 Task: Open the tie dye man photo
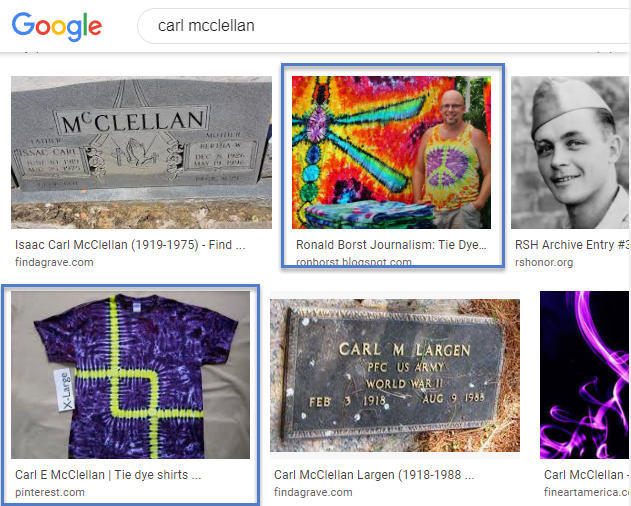click(391, 153)
